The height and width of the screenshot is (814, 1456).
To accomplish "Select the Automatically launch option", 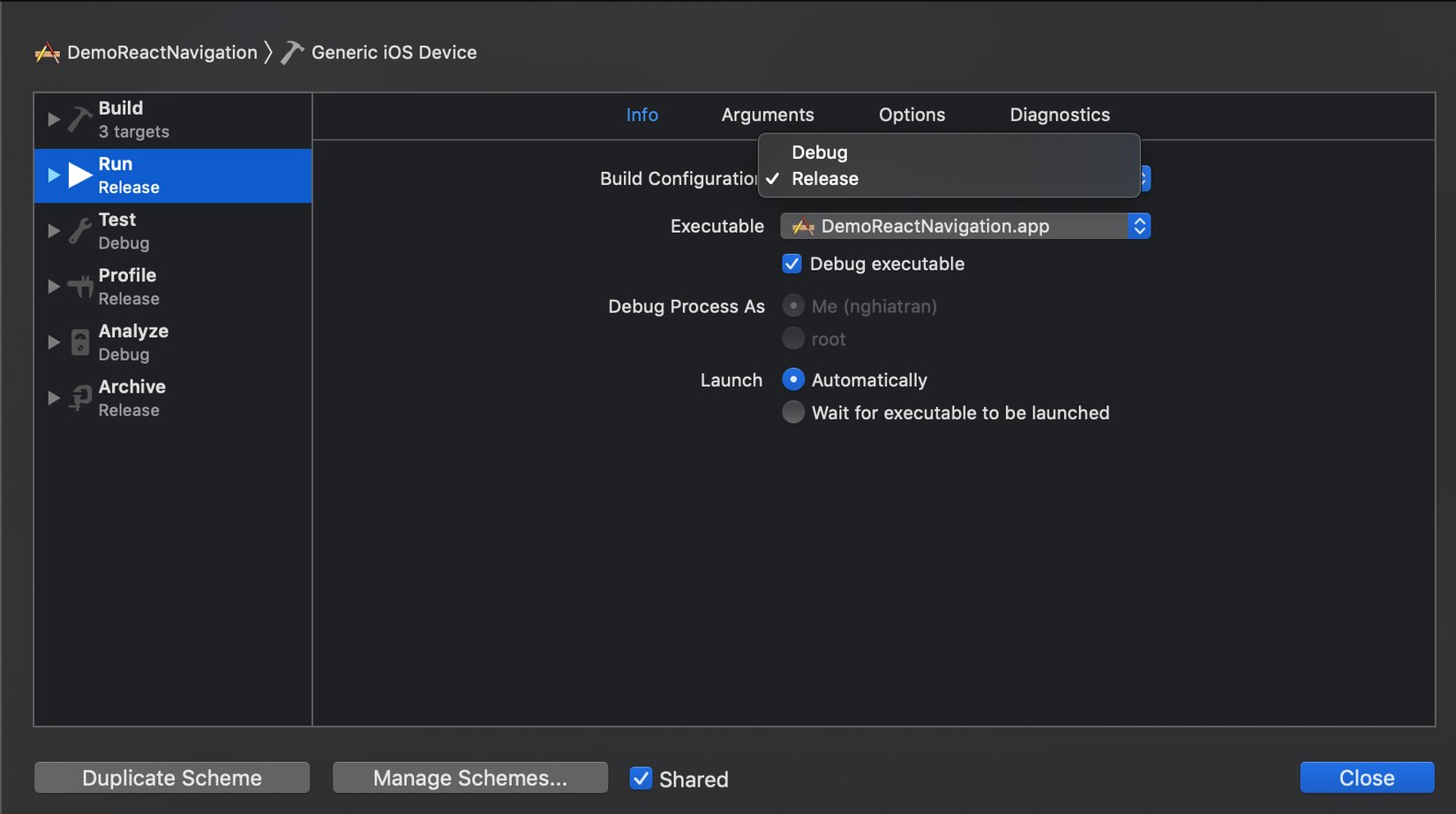I will (793, 380).
